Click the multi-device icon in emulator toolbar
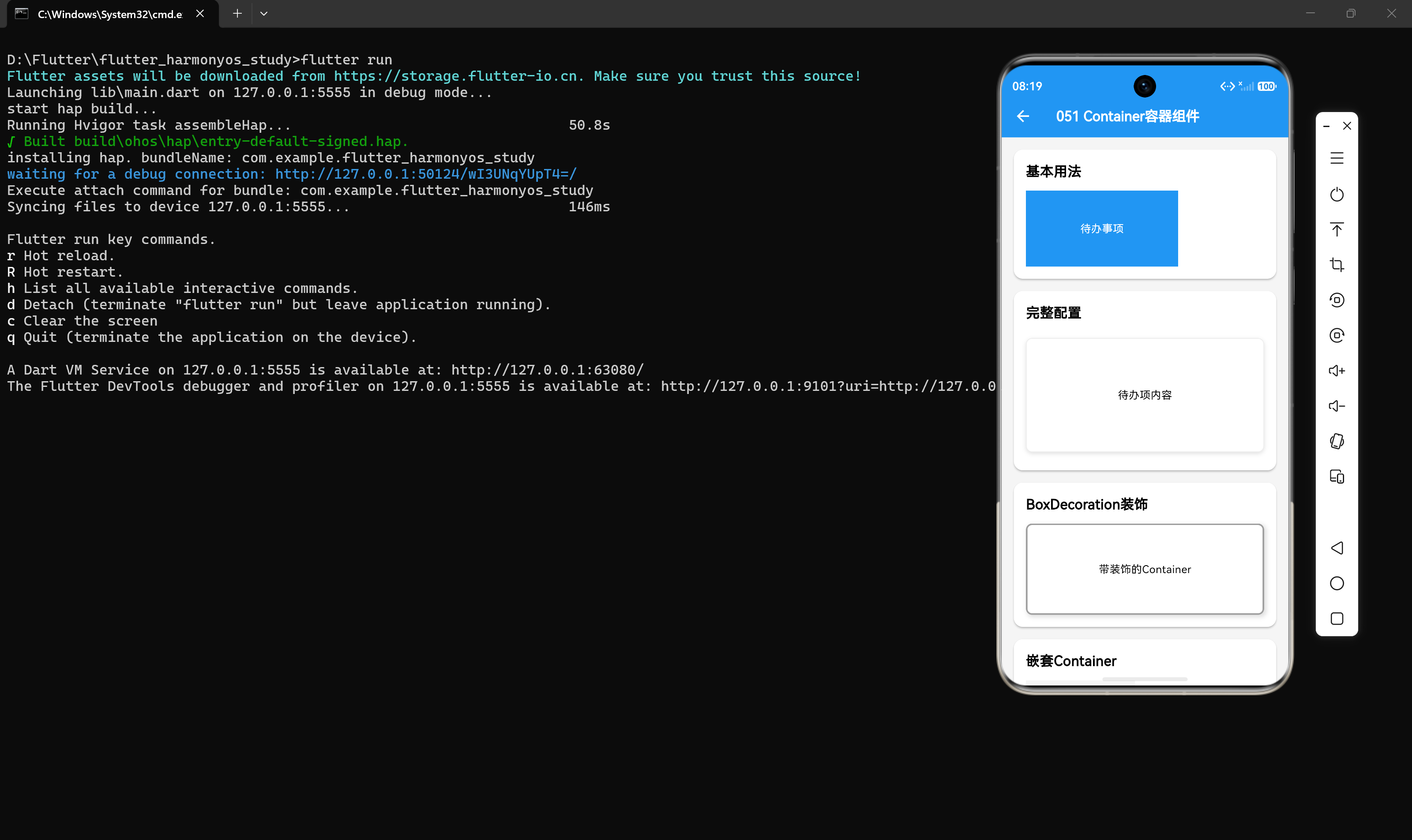This screenshot has height=840, width=1412. [x=1337, y=476]
